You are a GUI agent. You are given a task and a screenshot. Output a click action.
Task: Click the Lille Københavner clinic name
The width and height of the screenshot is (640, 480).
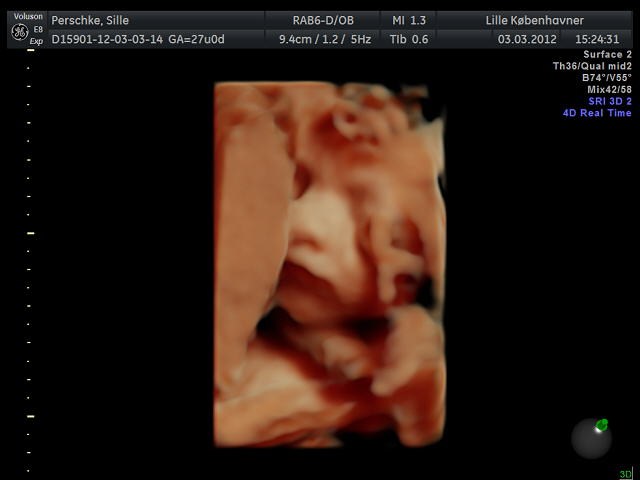click(x=535, y=20)
